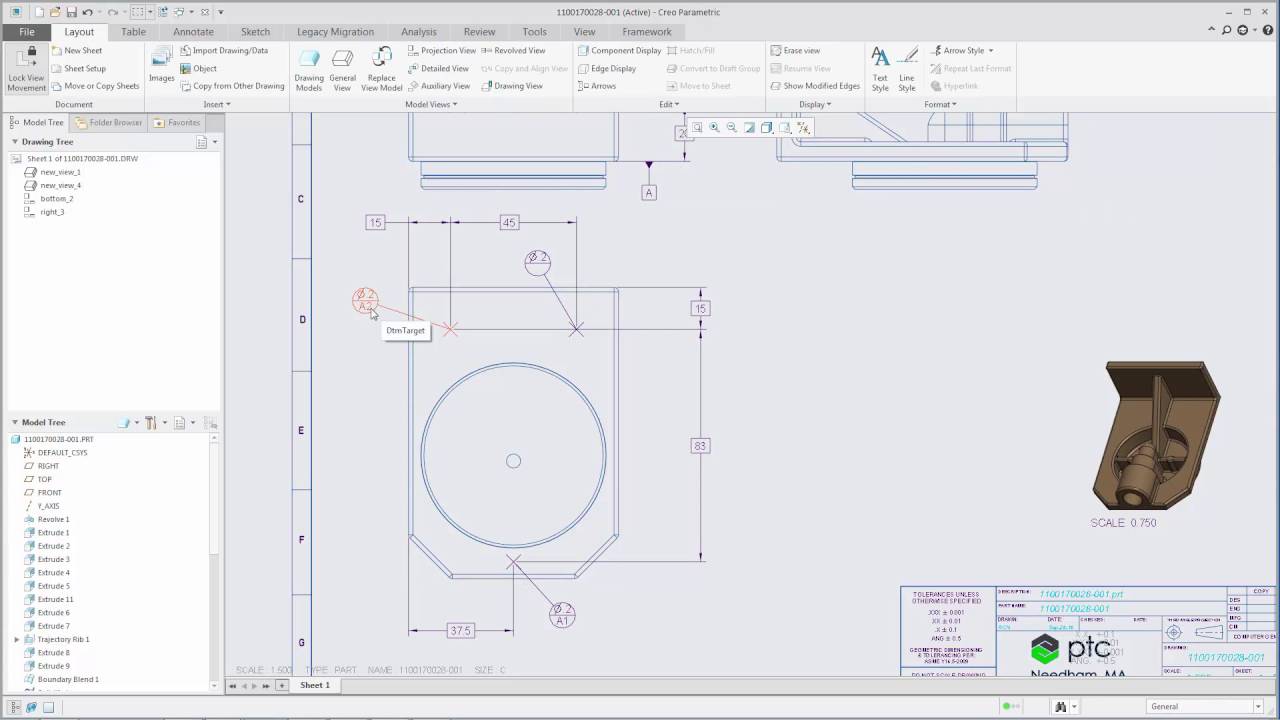Collapse the Drawing Tree panel

(x=15, y=142)
